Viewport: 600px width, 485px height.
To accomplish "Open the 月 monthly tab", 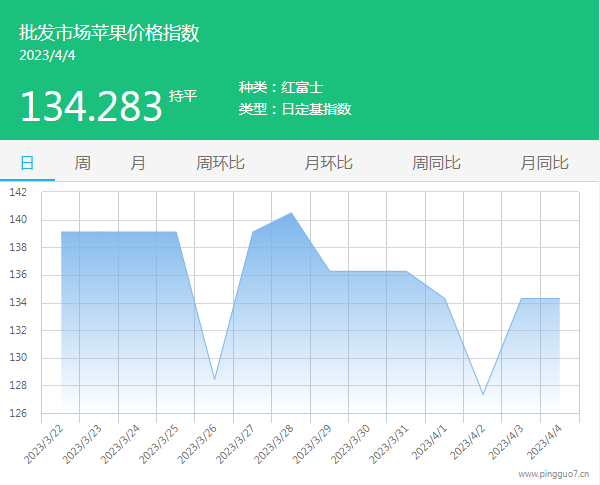I will [138, 163].
